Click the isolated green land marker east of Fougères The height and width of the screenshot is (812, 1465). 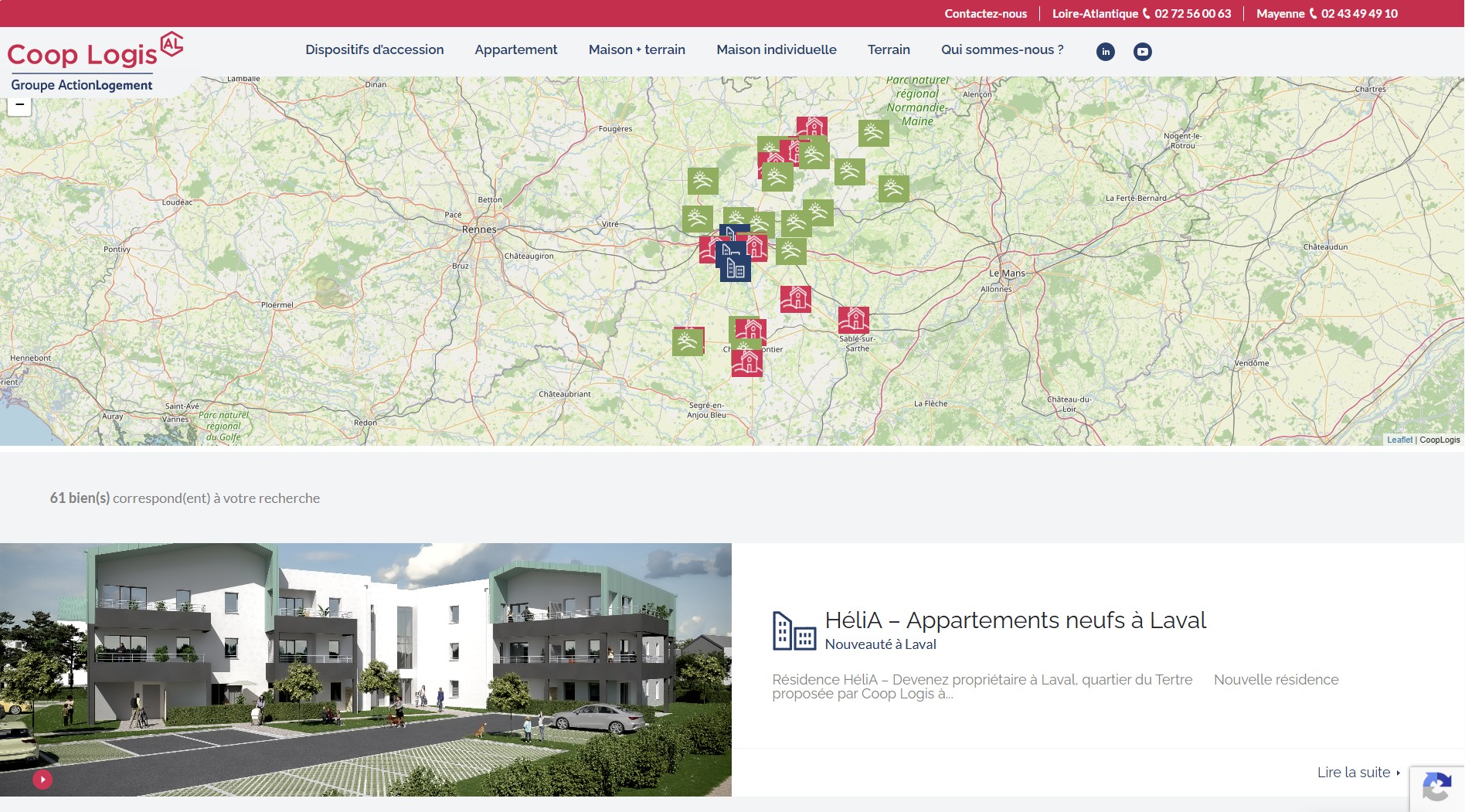click(x=703, y=182)
